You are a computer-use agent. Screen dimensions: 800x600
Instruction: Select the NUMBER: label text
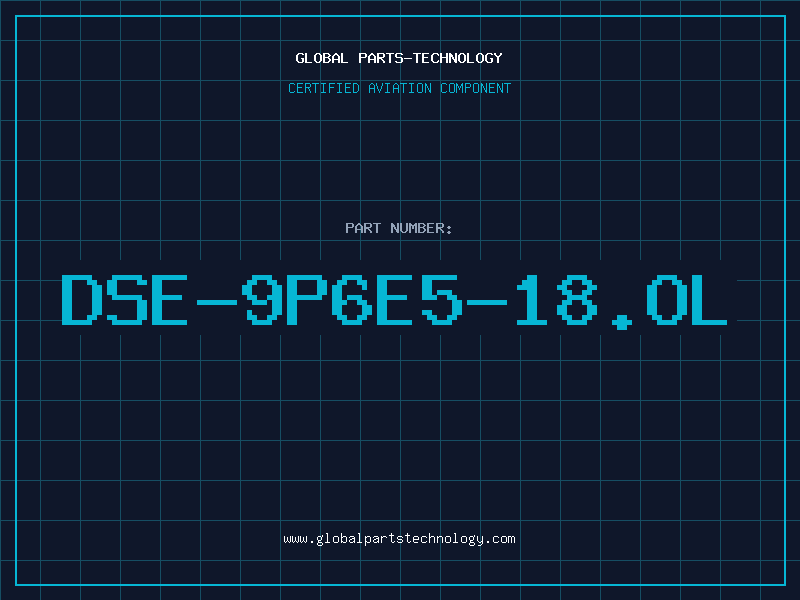[421, 228]
